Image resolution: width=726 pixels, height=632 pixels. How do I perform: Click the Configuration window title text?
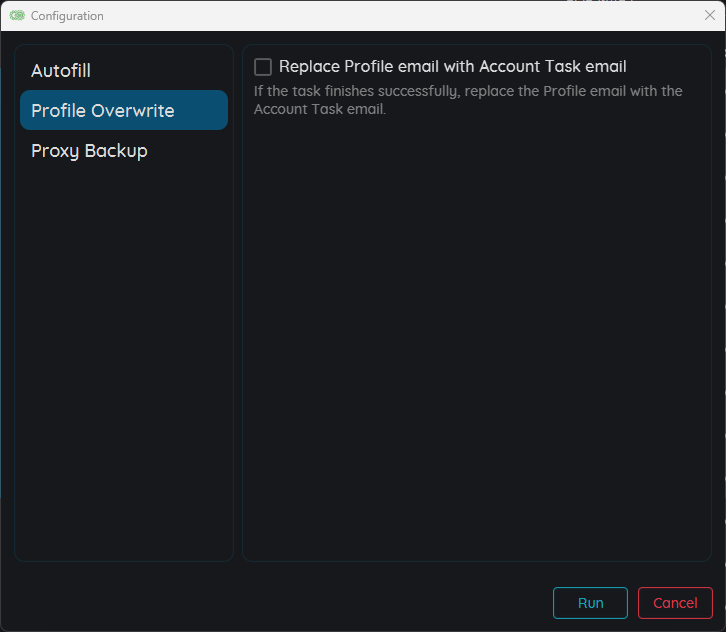point(67,16)
